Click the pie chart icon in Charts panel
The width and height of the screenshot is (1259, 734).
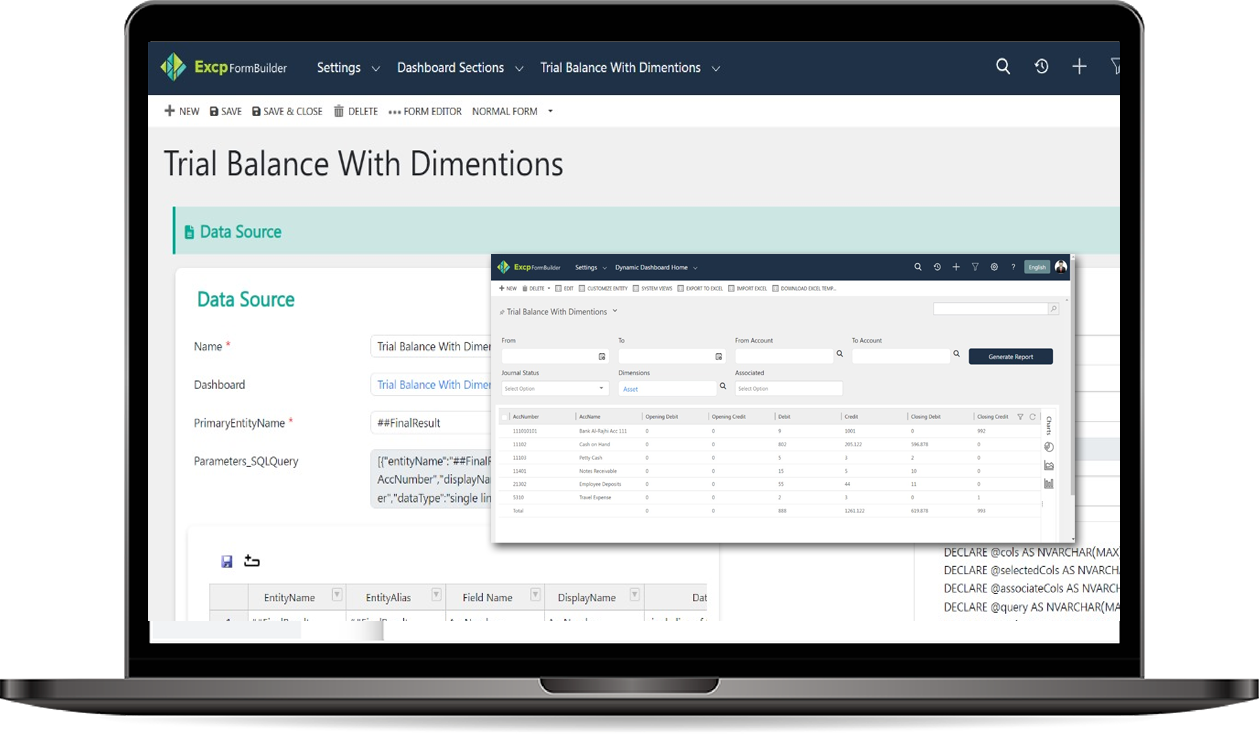tap(1049, 447)
